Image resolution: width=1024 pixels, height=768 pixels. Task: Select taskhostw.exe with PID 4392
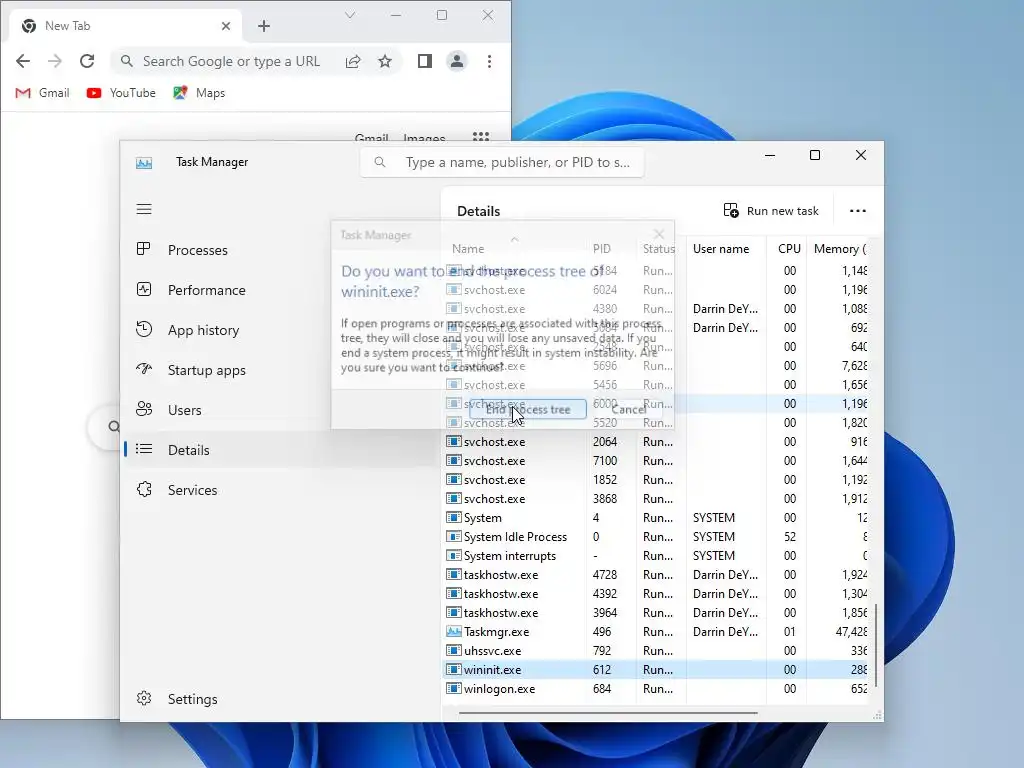656,594
